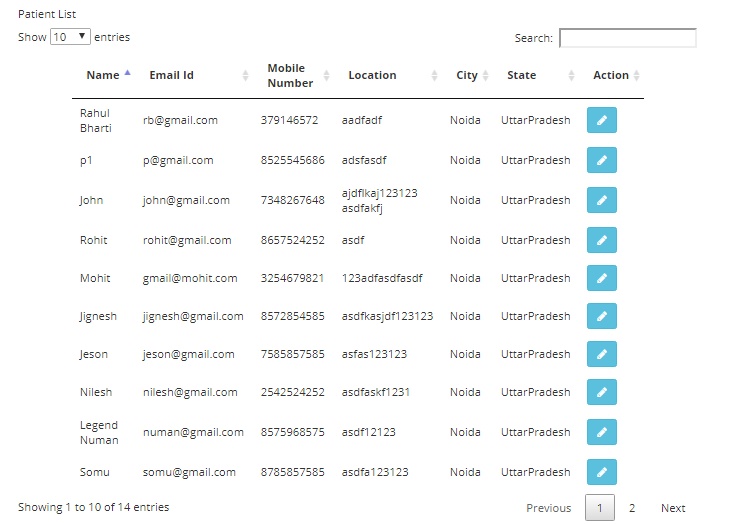Sort by Location column header
Screen dimensions: 731x524
[x=372, y=75]
